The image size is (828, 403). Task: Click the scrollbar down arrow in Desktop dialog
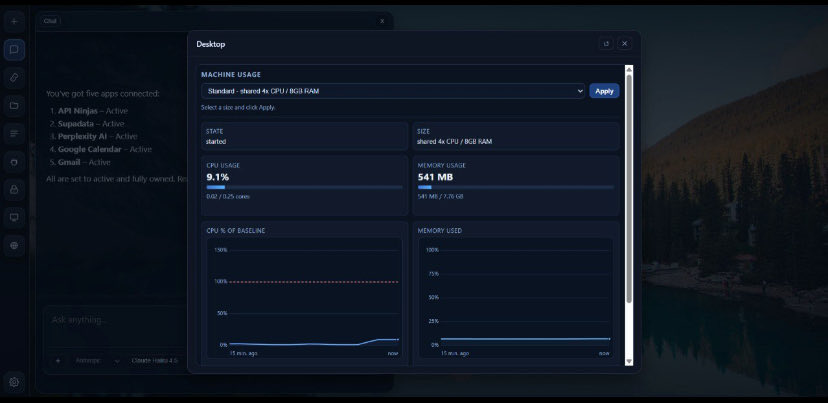[x=629, y=361]
